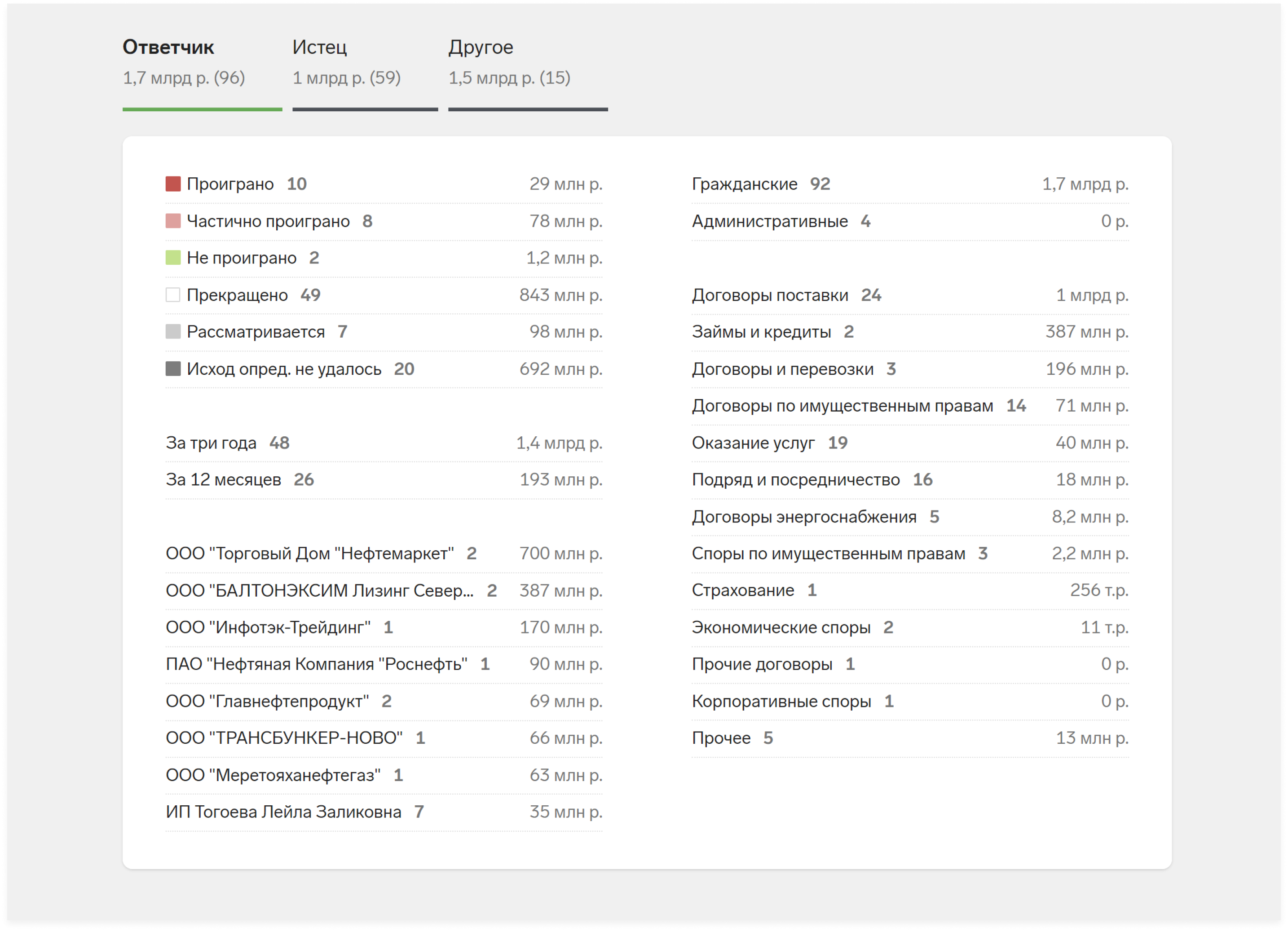Image resolution: width=1288 pixels, height=931 pixels.
Task: Open Договоры по имущественным правам category
Action: pos(842,406)
